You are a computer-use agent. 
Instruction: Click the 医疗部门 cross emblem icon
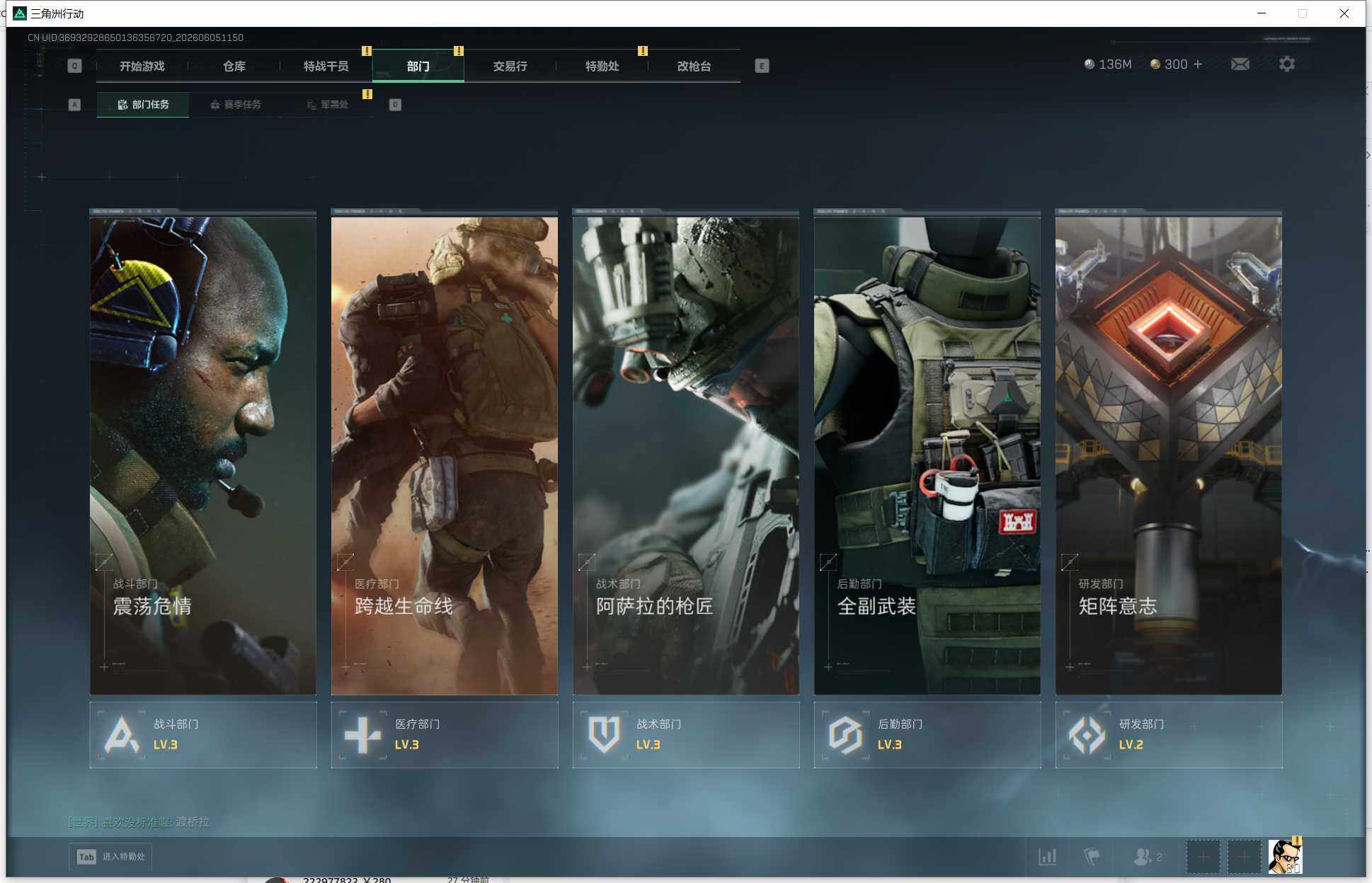(363, 734)
